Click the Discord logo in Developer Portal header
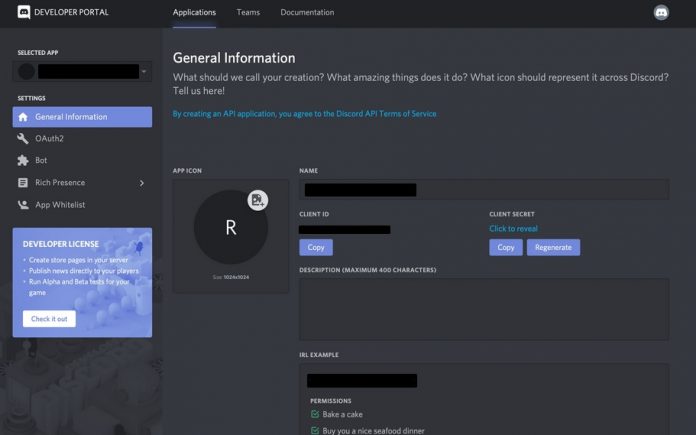Image resolution: width=696 pixels, height=435 pixels. [24, 12]
